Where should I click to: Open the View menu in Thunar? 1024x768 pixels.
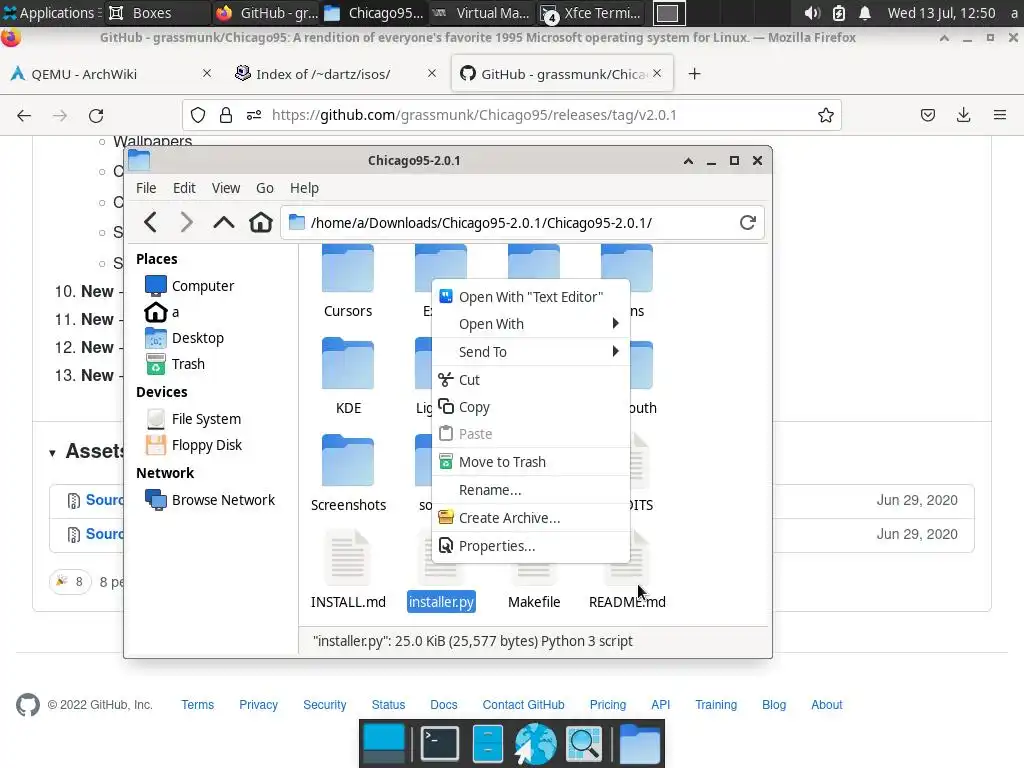[225, 188]
